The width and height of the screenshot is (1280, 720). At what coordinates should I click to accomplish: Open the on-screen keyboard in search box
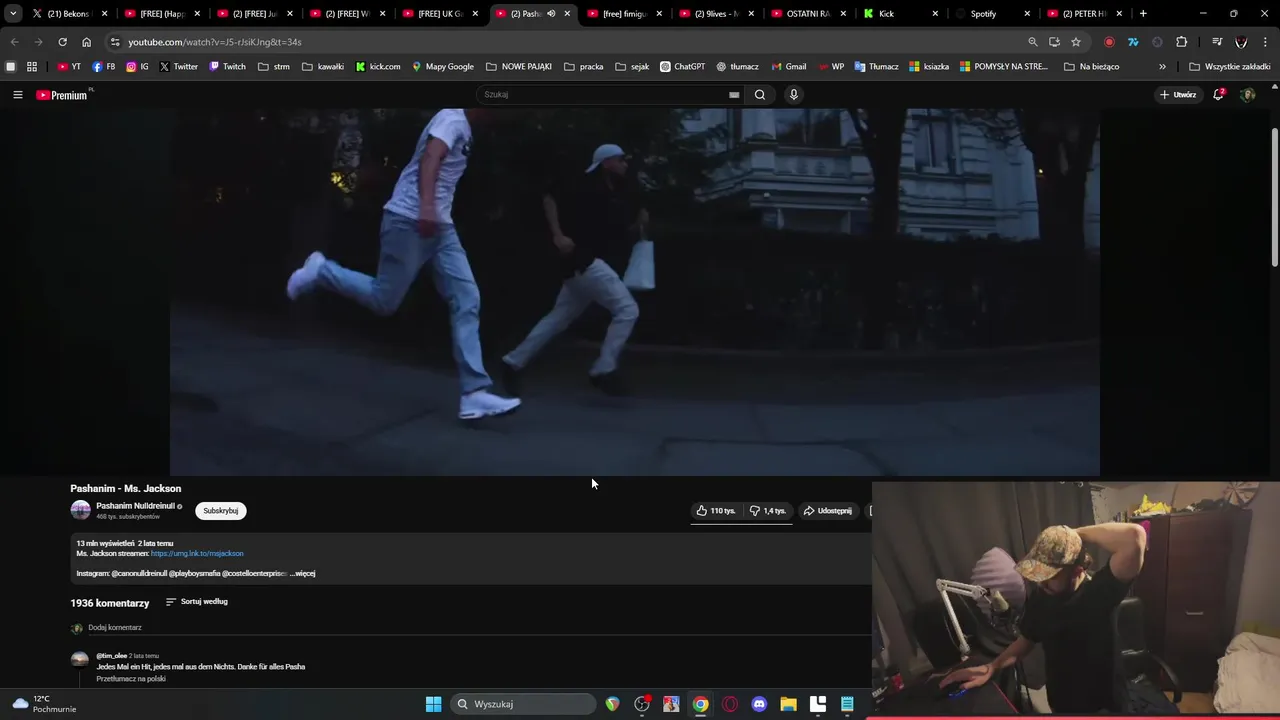(734, 95)
